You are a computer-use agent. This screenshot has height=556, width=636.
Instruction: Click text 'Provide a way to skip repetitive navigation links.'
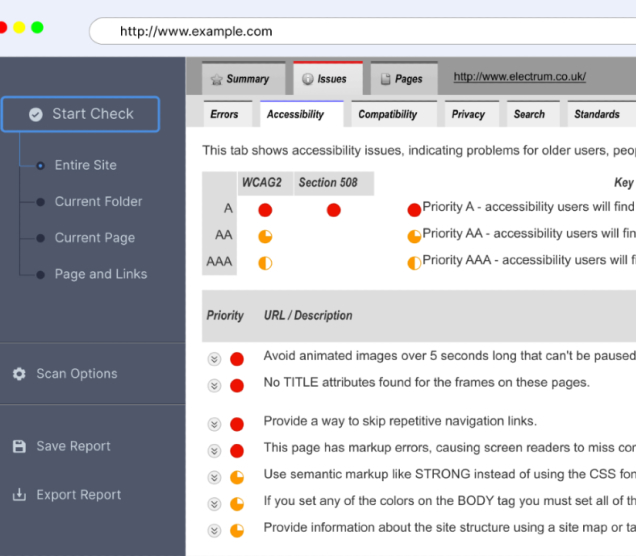click(400, 421)
